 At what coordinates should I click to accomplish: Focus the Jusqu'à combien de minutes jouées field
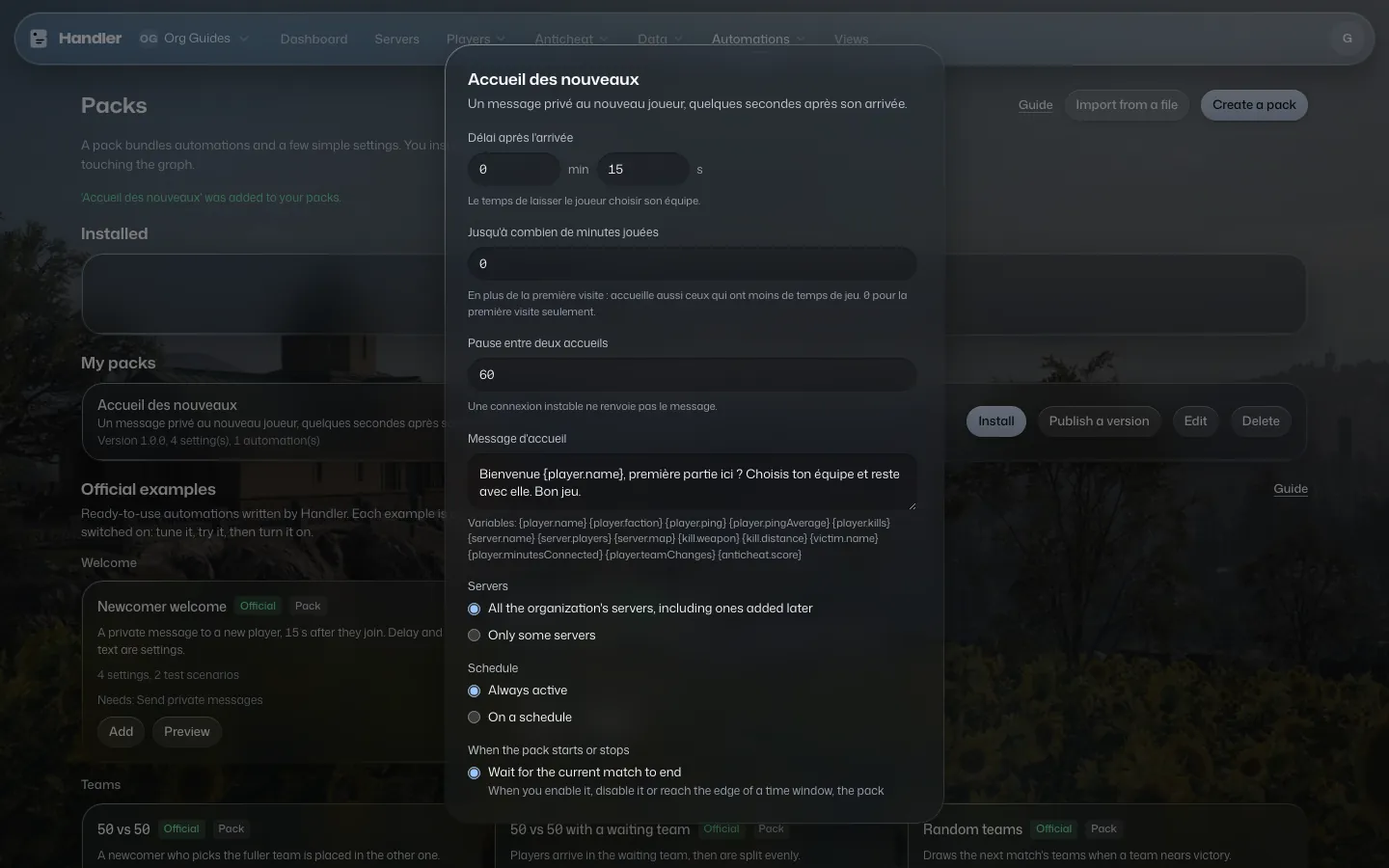click(693, 264)
